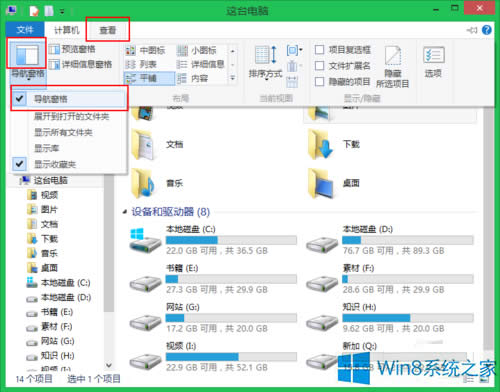Click the H: drive capacity bar
The height and width of the screenshot is (392, 500).
click(x=408, y=318)
